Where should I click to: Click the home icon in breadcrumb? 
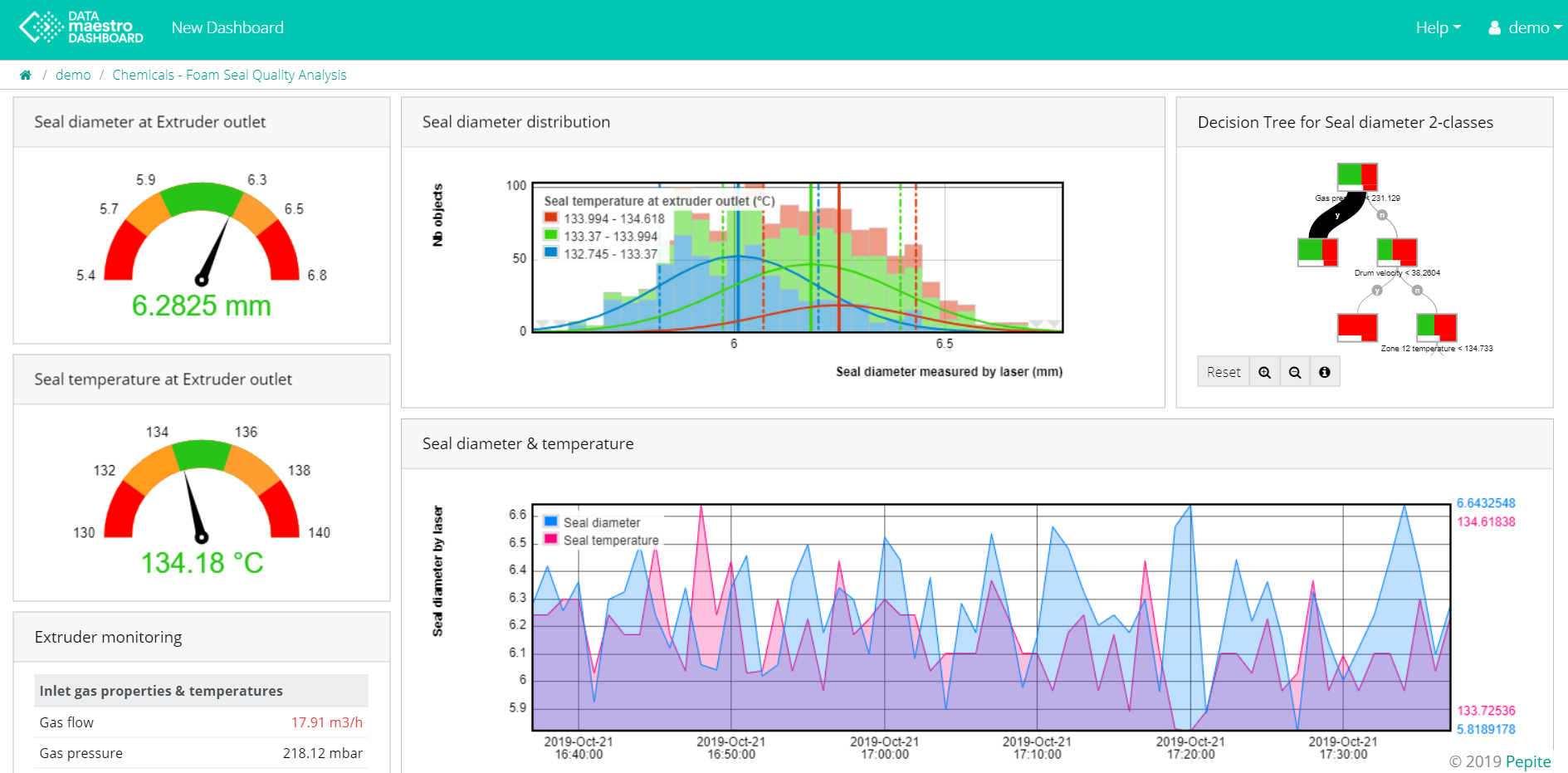26,75
